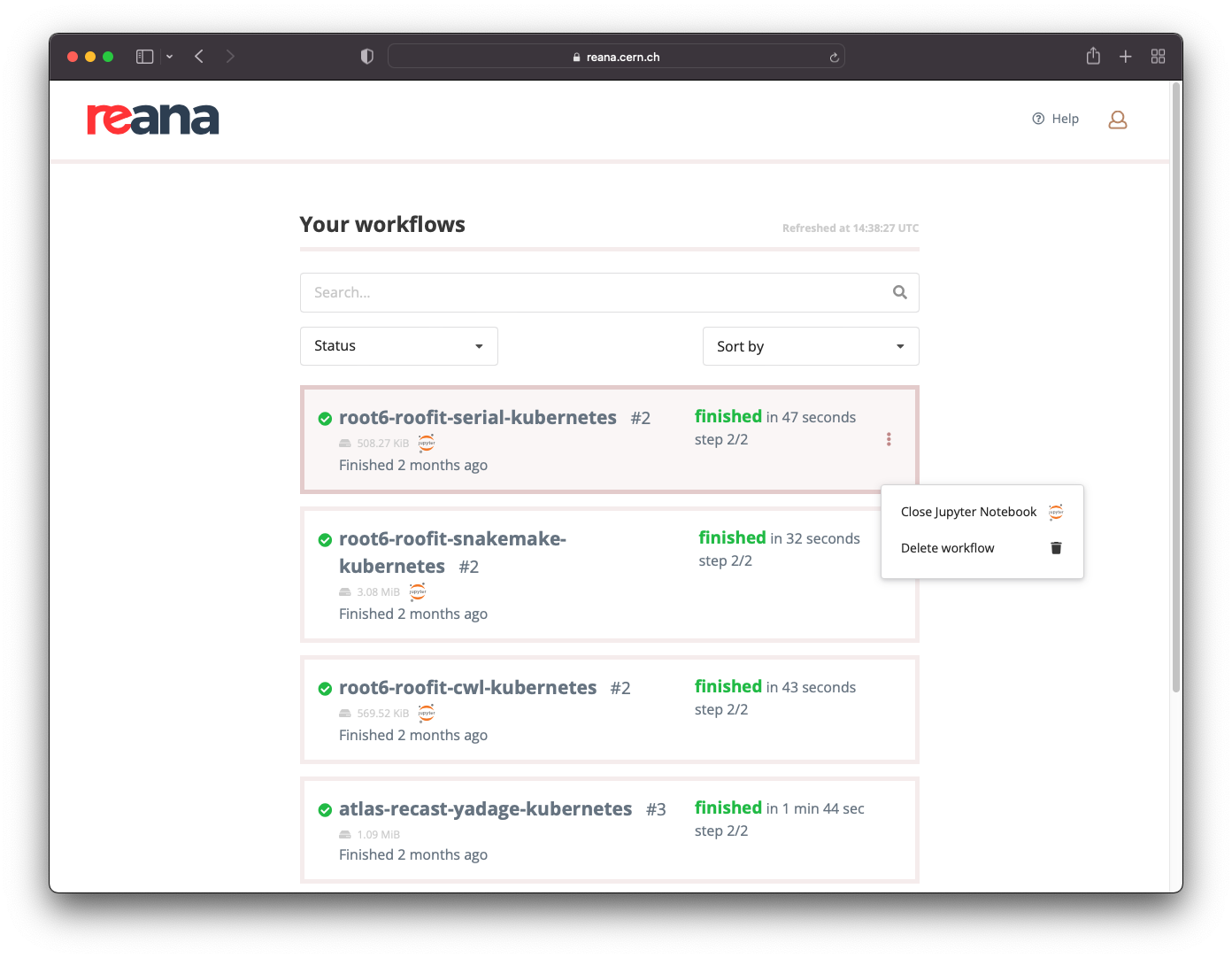The image size is (1232, 958).
Task: Show Safari tab overview
Action: pos(1158,57)
